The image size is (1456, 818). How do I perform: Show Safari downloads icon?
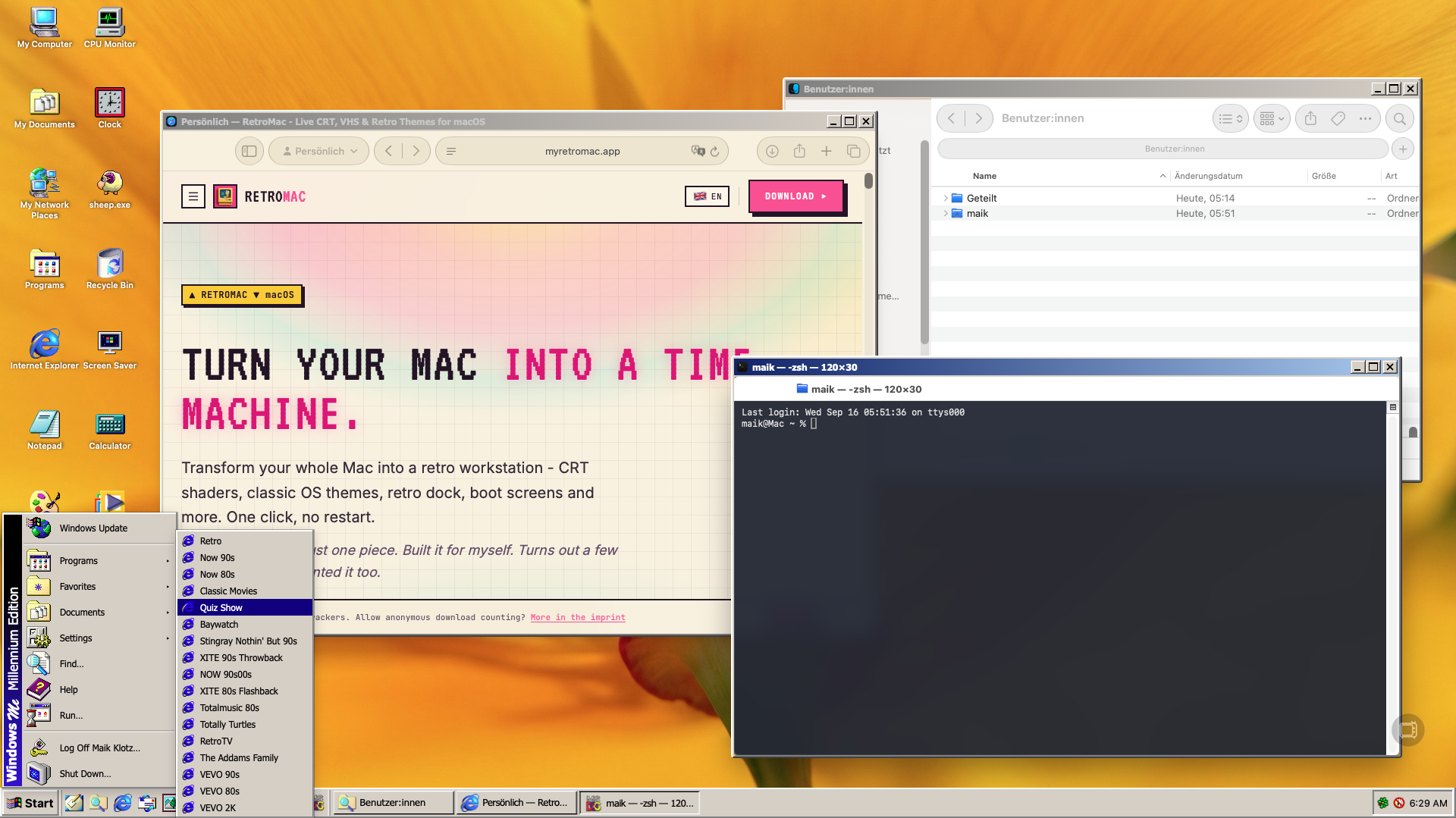pos(772,151)
